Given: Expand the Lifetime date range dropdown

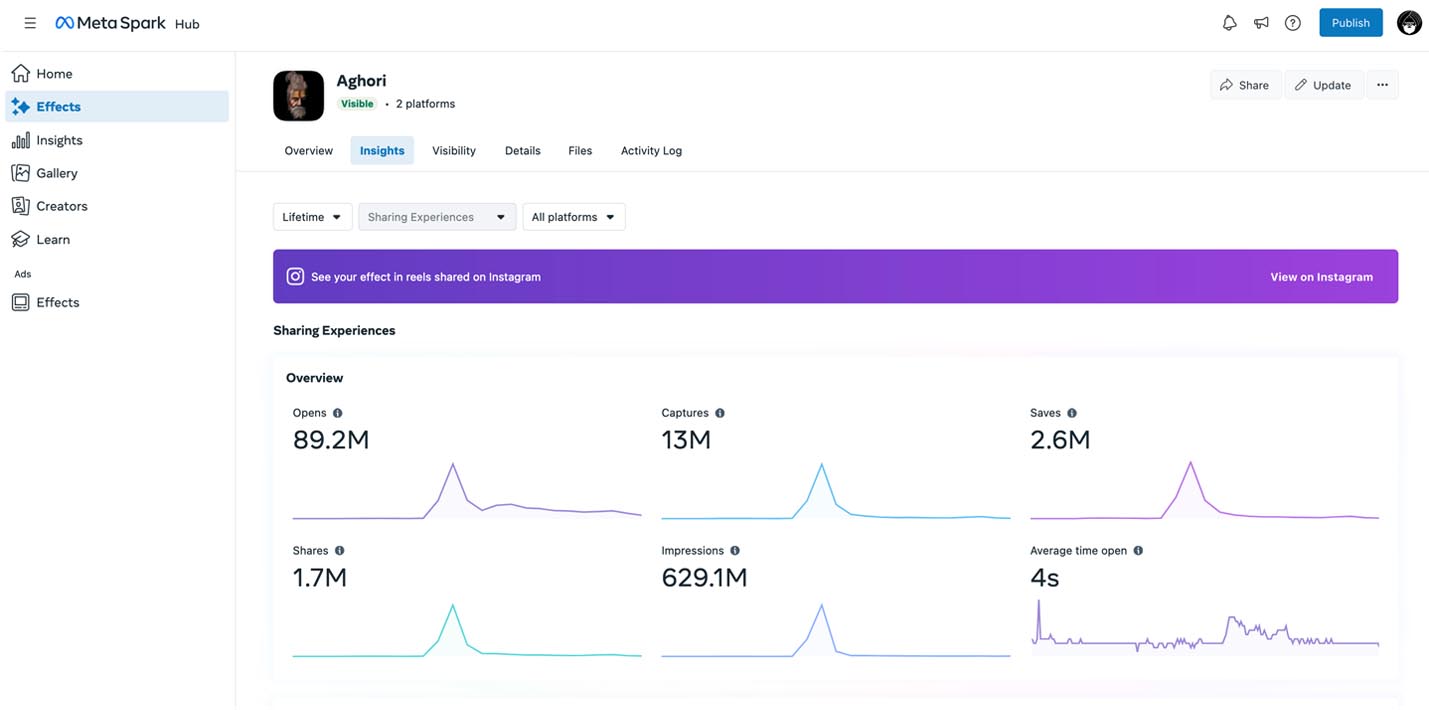Looking at the screenshot, I should pos(312,217).
